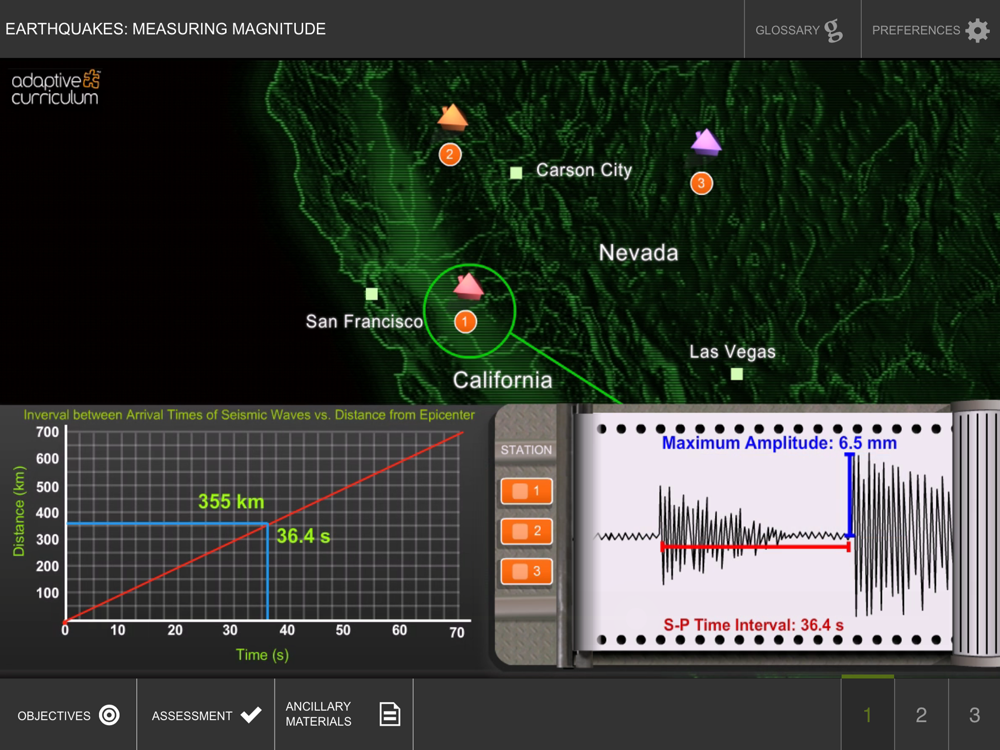Toggle Station 3 seismograph button
This screenshot has width=1000, height=750.
526,571
